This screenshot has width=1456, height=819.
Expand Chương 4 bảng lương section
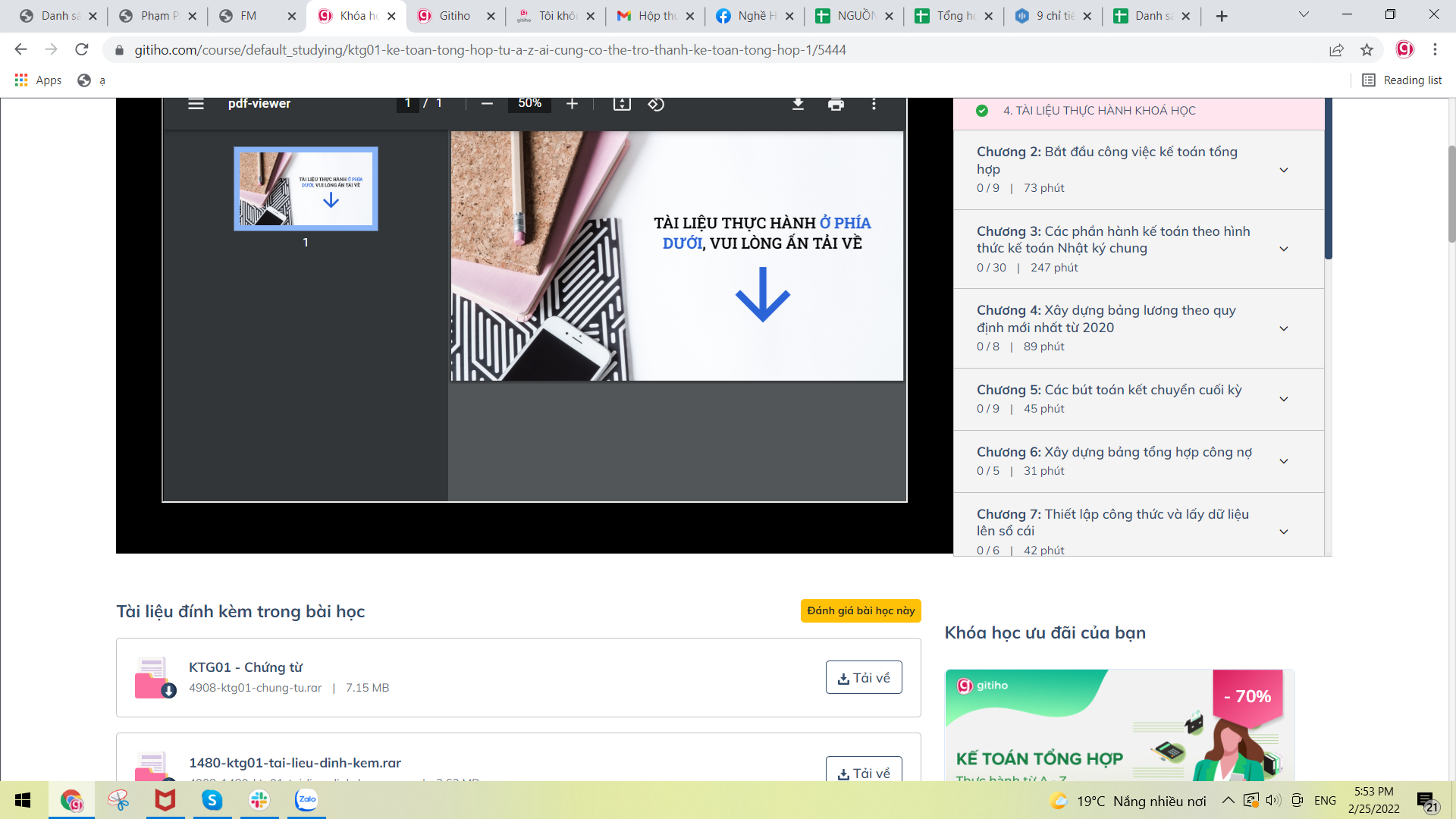(x=1283, y=328)
